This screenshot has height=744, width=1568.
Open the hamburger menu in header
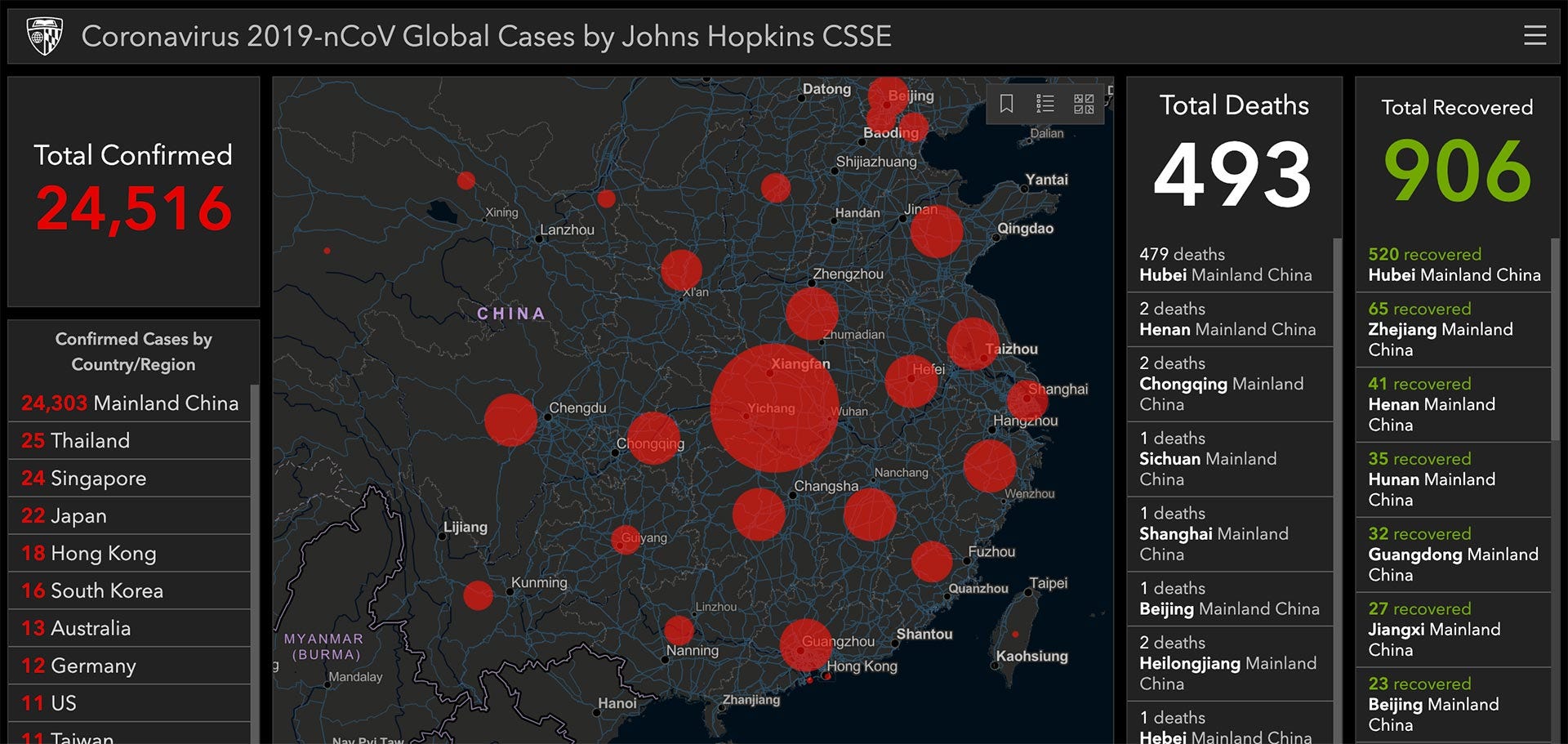(1535, 35)
